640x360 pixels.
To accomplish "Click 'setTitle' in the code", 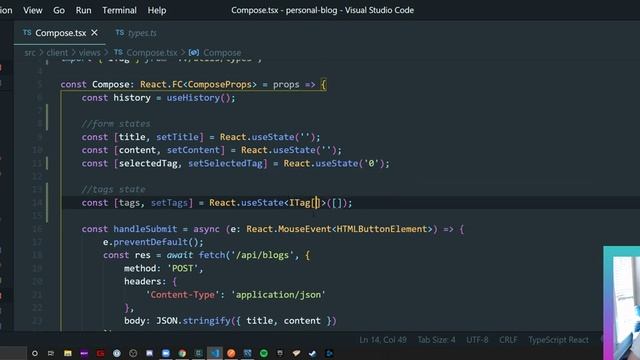I will point(177,137).
